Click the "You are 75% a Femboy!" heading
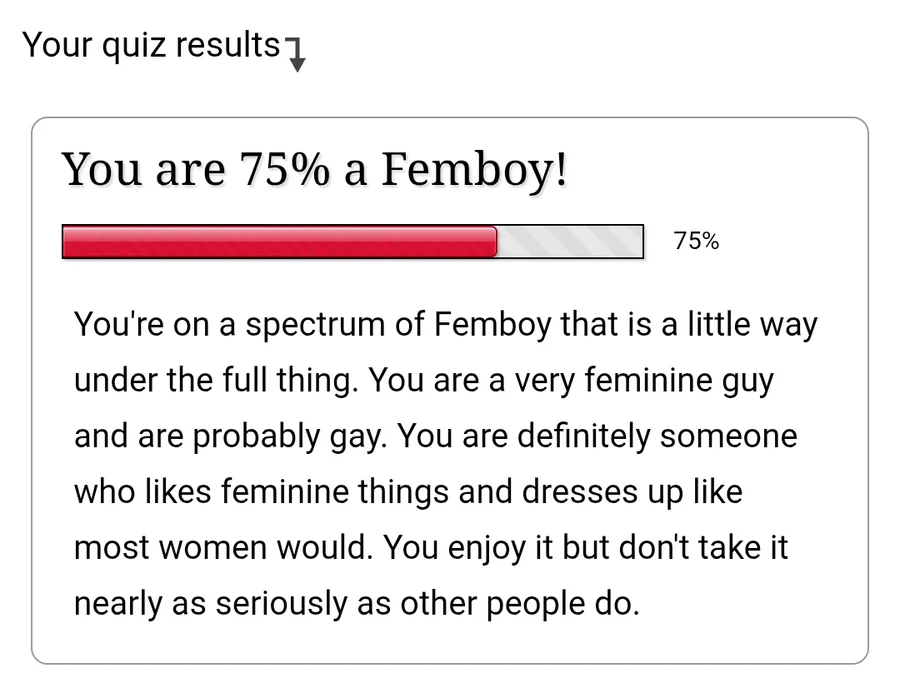Viewport: 900px width, 688px height. click(315, 171)
